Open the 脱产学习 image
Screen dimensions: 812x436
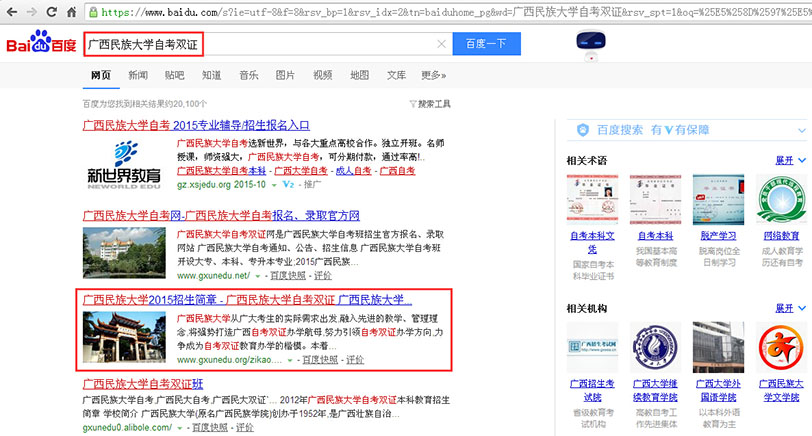719,199
